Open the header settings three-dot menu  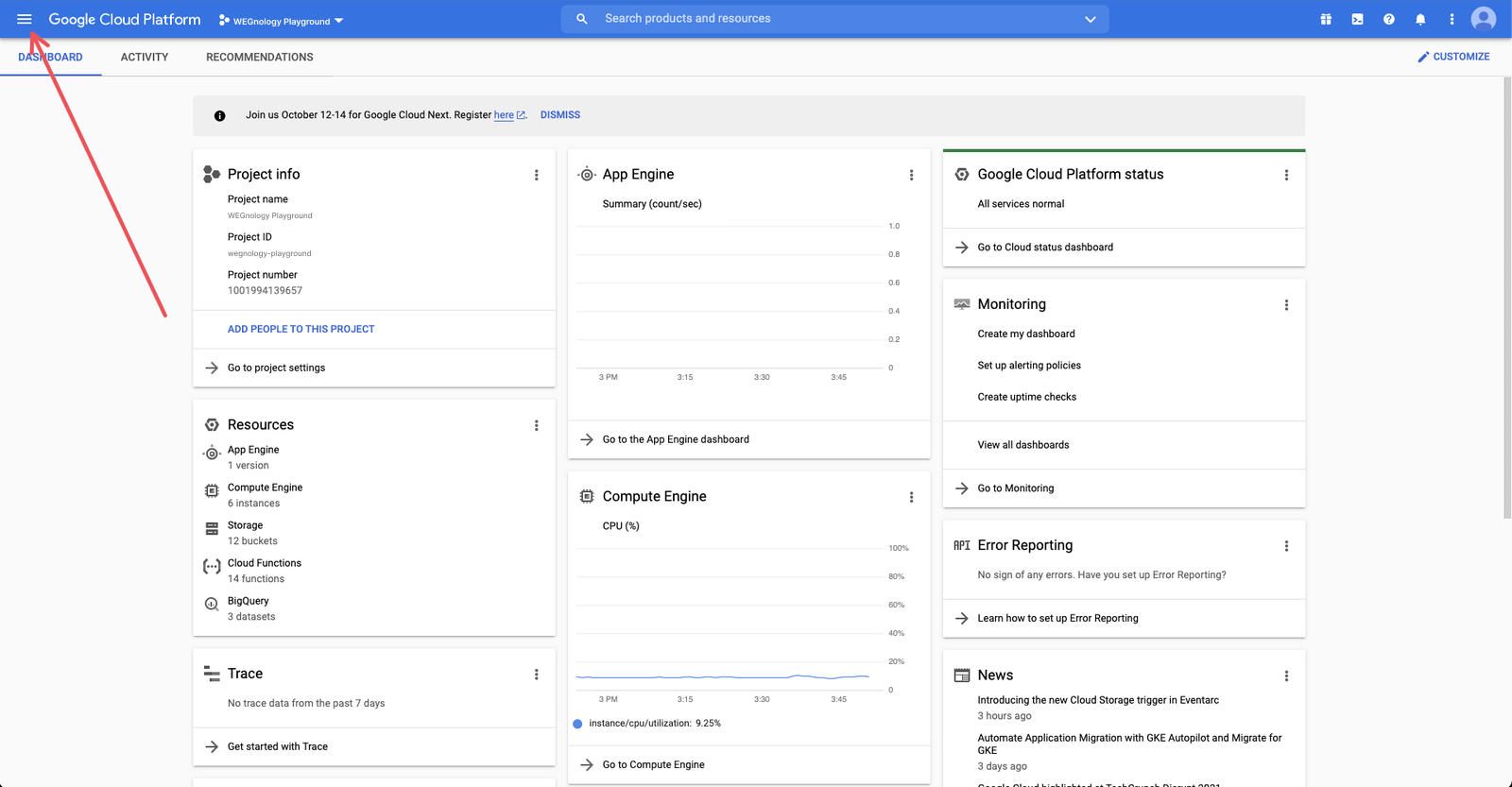pyautogui.click(x=1452, y=19)
